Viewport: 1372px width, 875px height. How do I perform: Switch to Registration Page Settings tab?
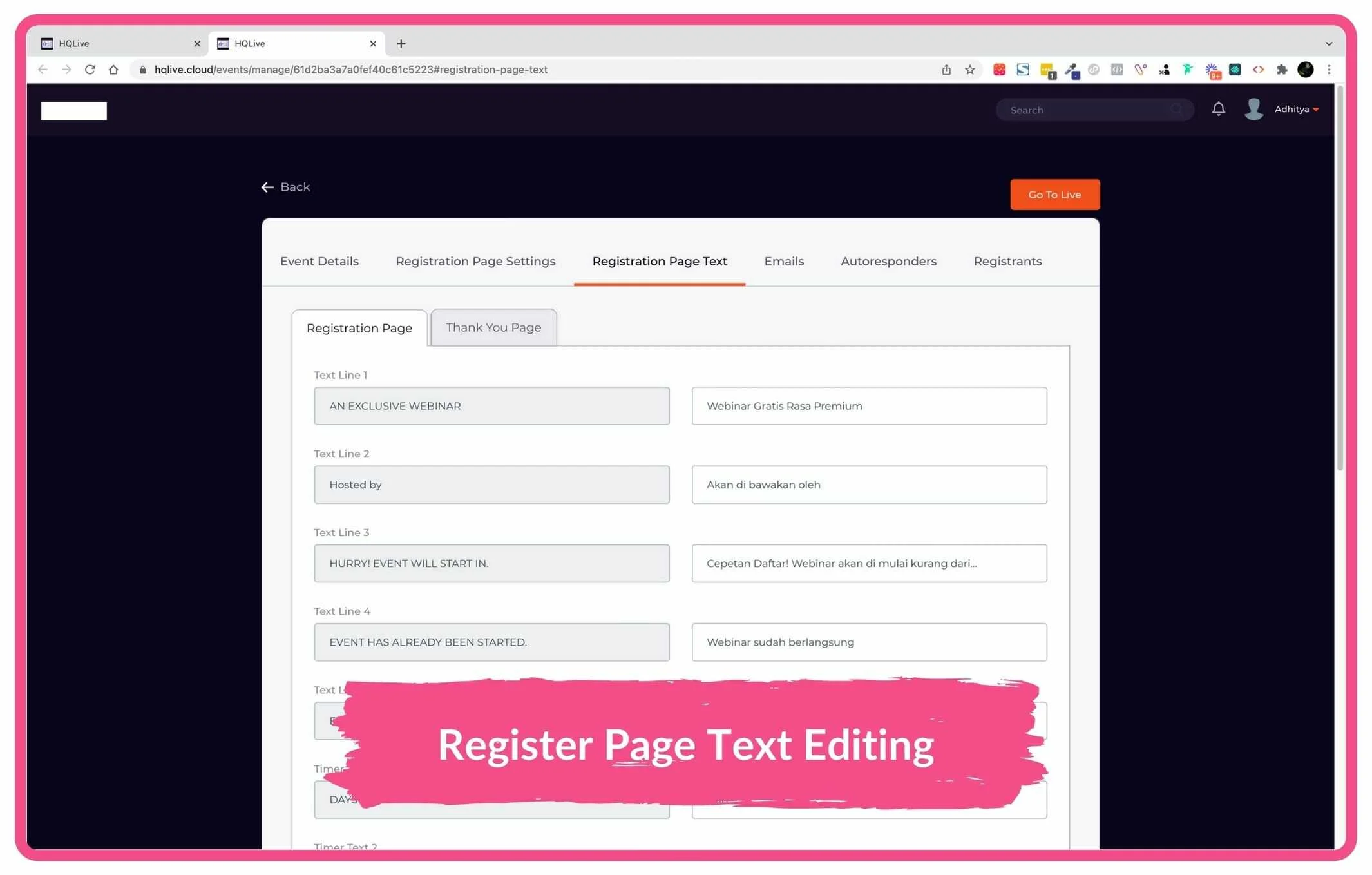475,261
